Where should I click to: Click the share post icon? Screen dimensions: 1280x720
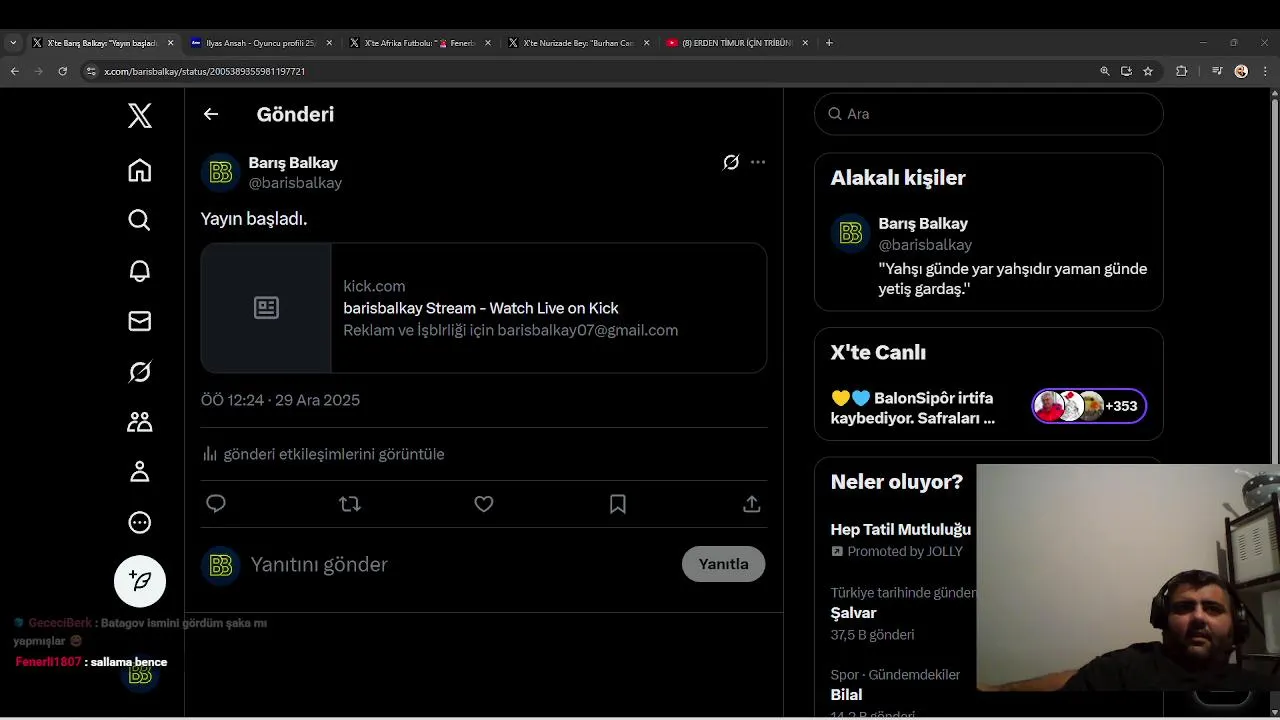(x=752, y=504)
